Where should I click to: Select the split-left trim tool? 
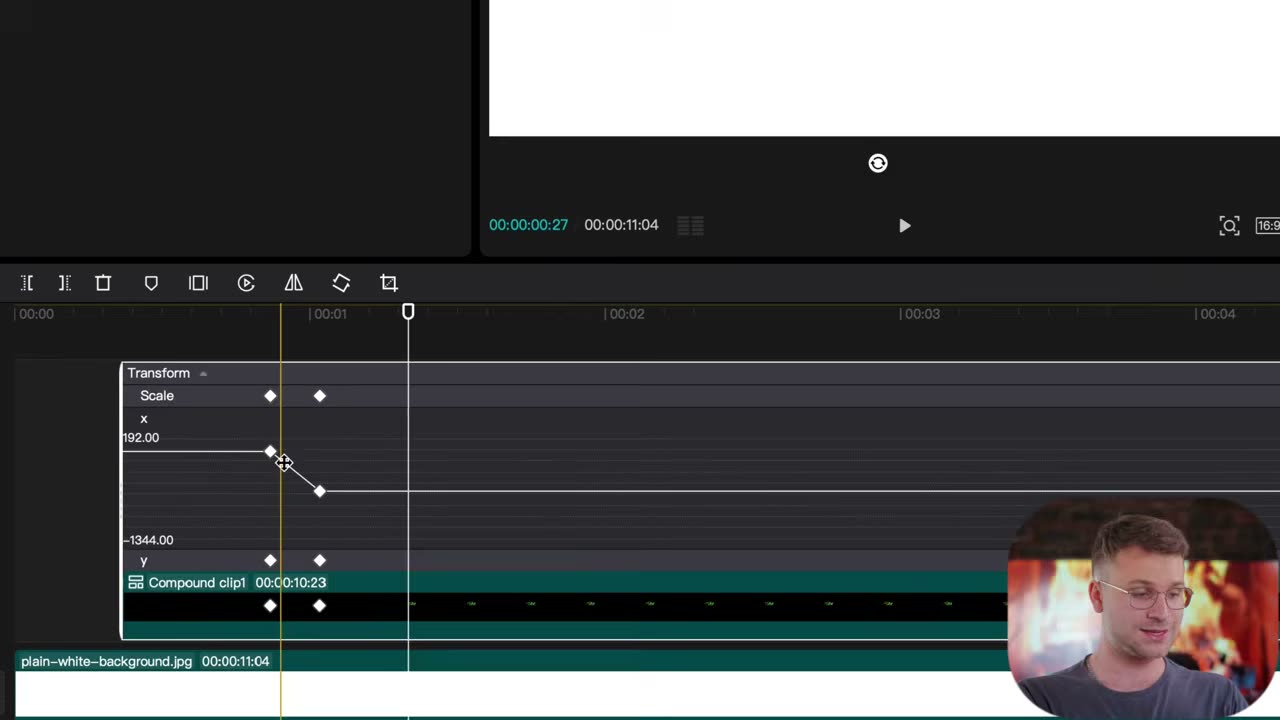[x=27, y=283]
